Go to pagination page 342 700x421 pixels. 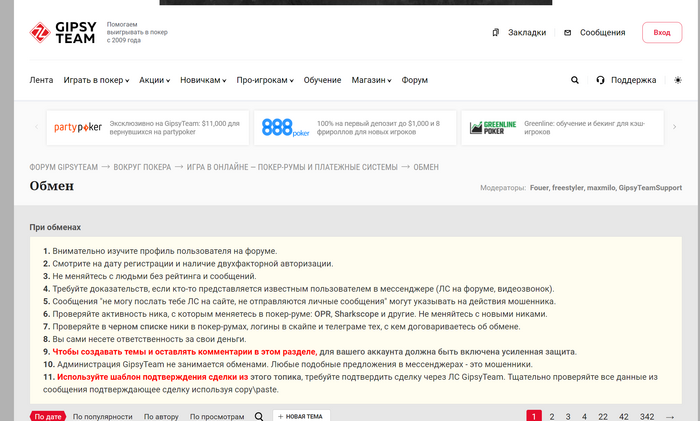tap(647, 416)
